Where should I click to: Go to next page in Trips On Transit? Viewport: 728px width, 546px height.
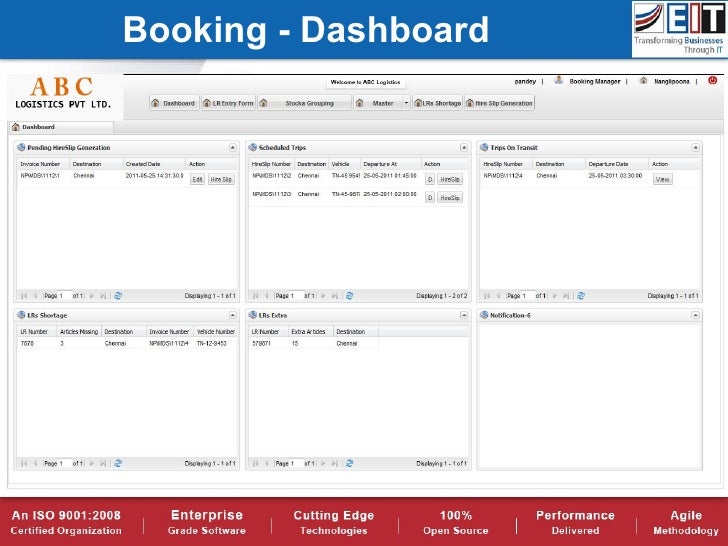[554, 296]
